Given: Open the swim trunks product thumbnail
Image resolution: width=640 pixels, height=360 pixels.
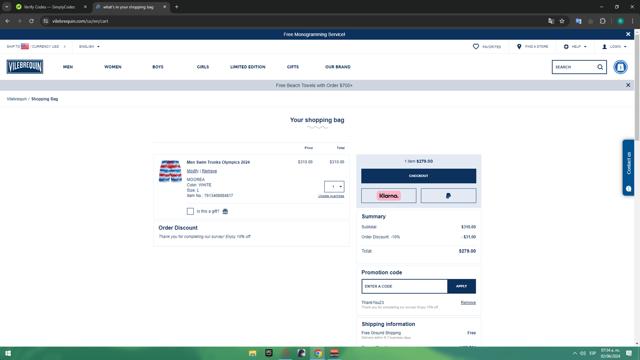Looking at the screenshot, I should (170, 171).
